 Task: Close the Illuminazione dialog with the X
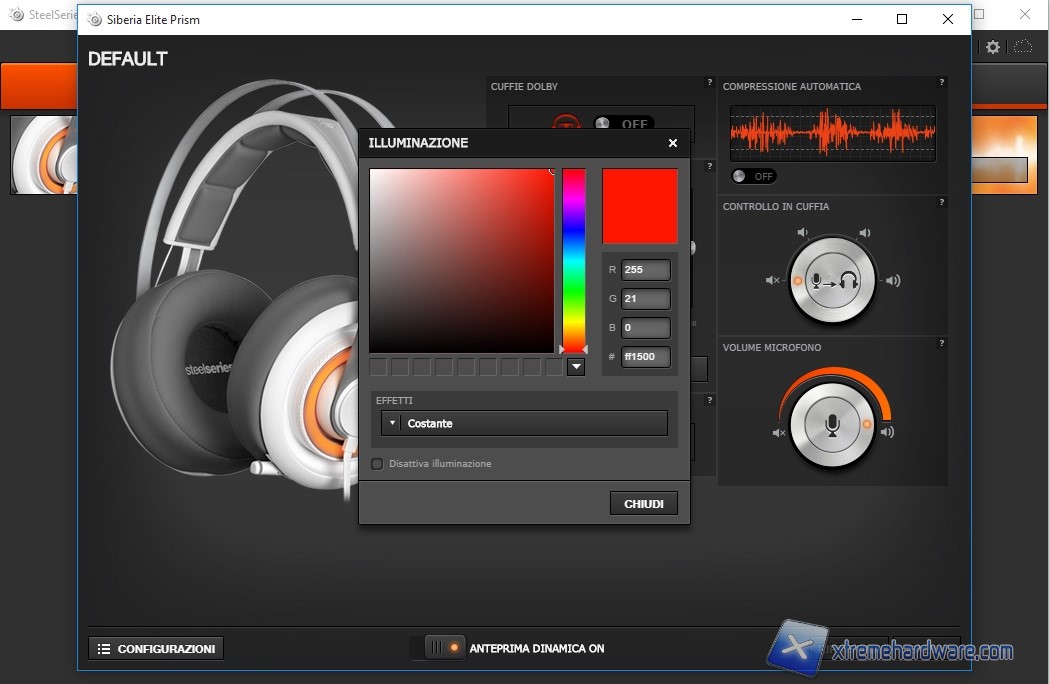[x=673, y=143]
